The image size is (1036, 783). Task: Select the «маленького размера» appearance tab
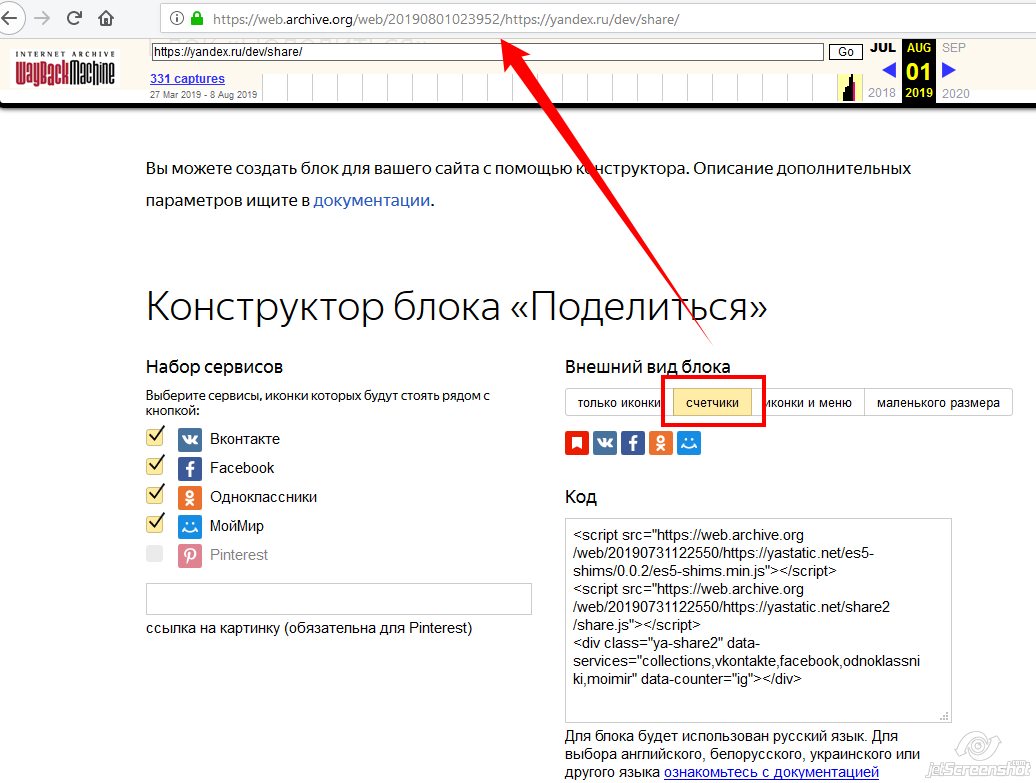click(x=938, y=402)
